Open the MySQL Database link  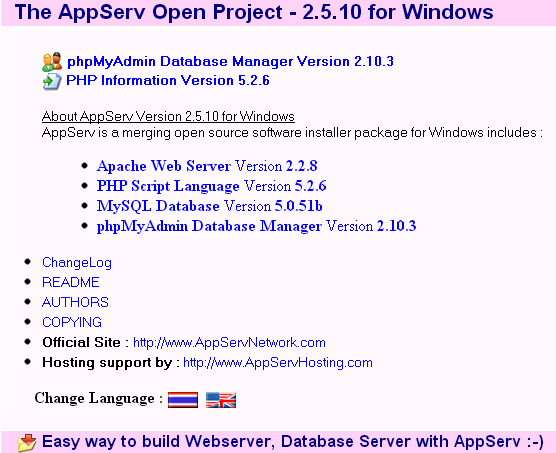tap(210, 206)
